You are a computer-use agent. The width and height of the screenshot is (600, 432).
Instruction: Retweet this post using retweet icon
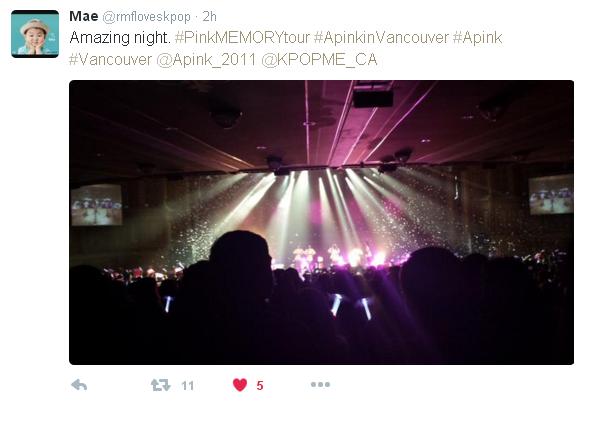(161, 385)
